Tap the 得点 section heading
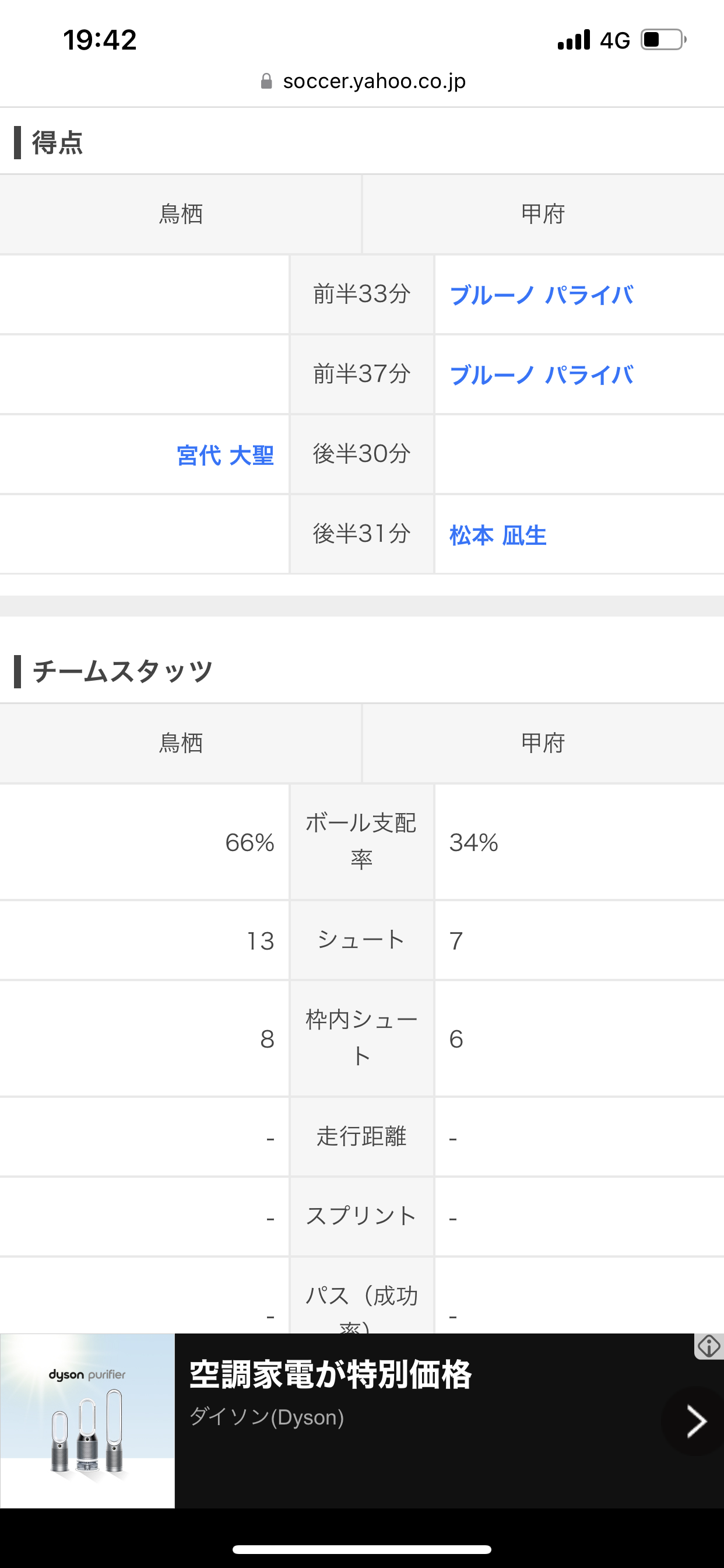 tap(57, 142)
